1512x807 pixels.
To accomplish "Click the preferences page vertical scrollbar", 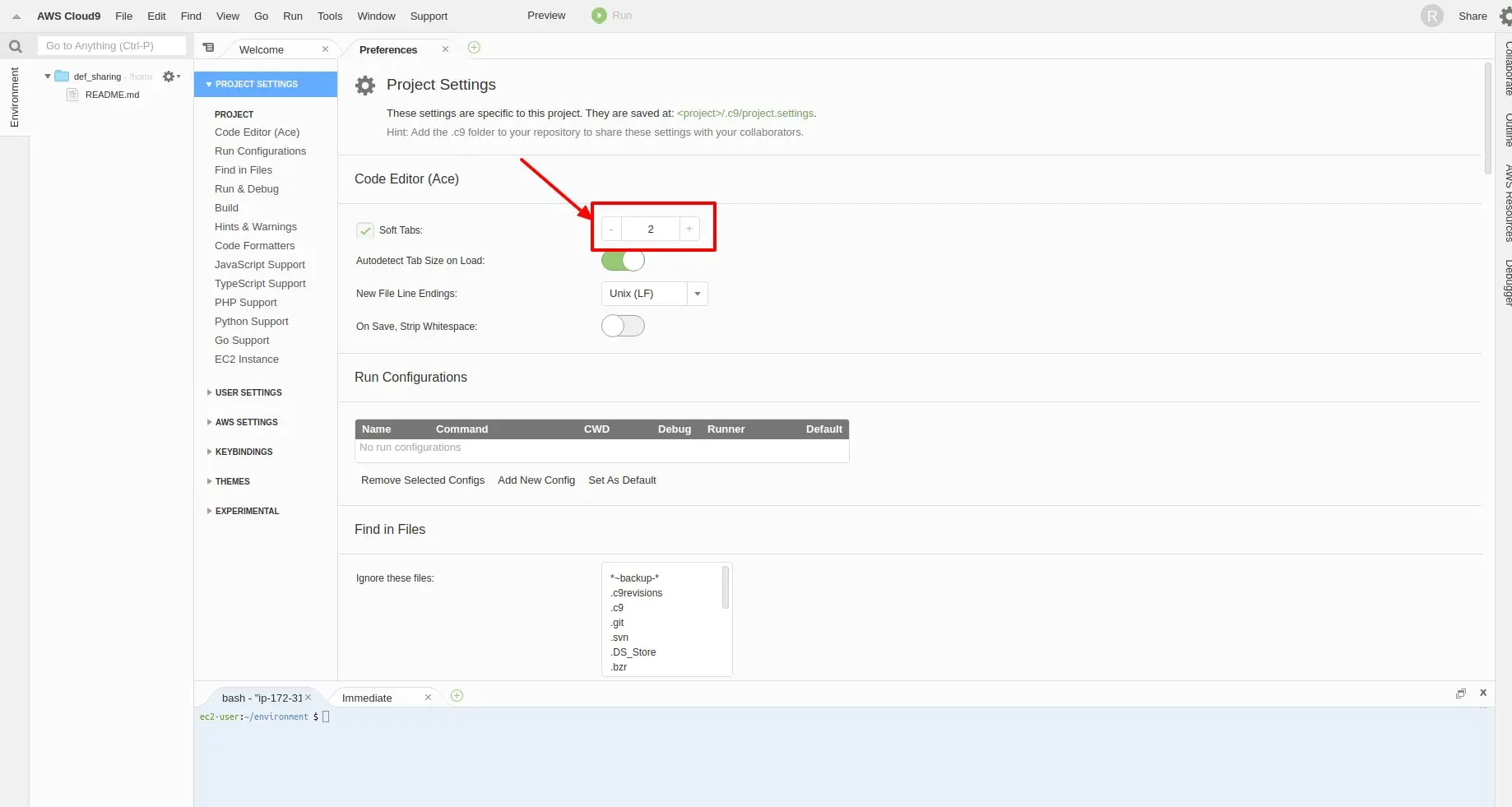I will tap(1487, 118).
